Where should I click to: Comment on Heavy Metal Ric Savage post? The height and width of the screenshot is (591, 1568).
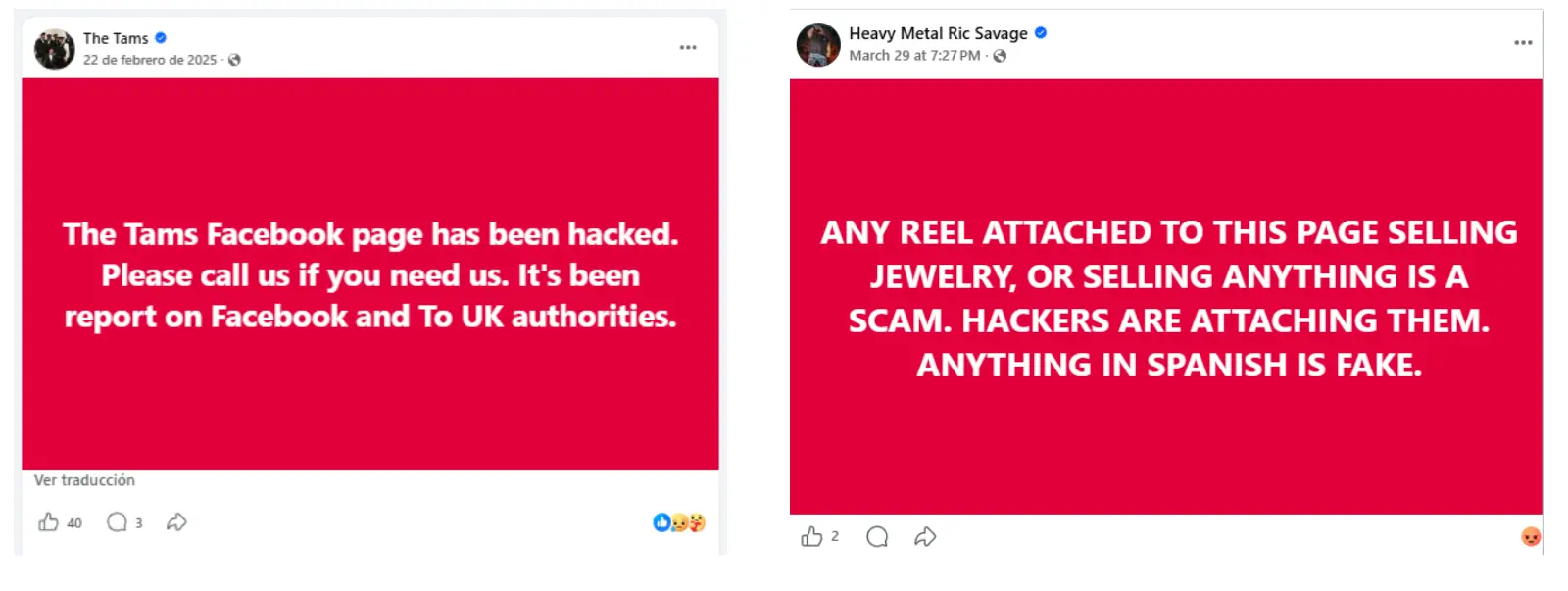click(x=877, y=536)
